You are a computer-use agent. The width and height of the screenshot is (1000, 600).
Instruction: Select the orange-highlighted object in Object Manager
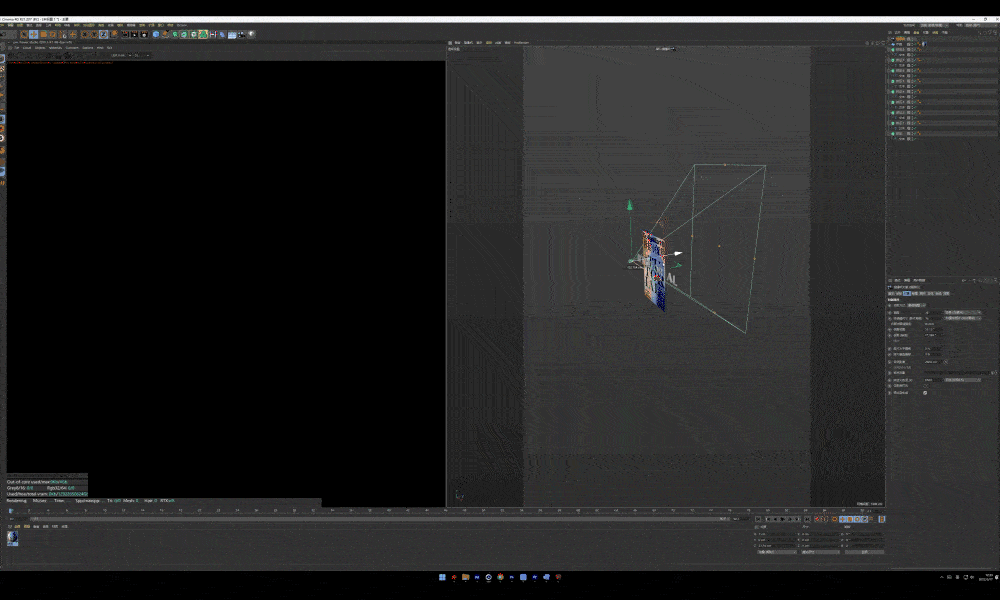click(901, 39)
